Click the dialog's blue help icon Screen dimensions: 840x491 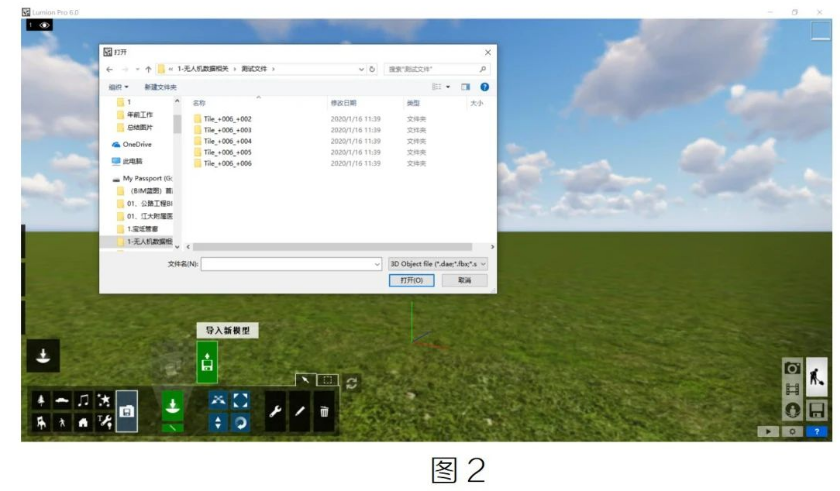pos(484,87)
